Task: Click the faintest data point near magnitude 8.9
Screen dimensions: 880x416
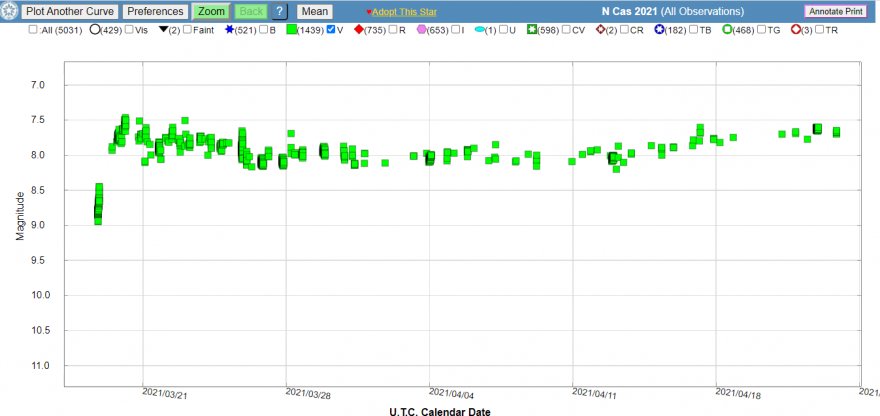Action: [x=97, y=219]
